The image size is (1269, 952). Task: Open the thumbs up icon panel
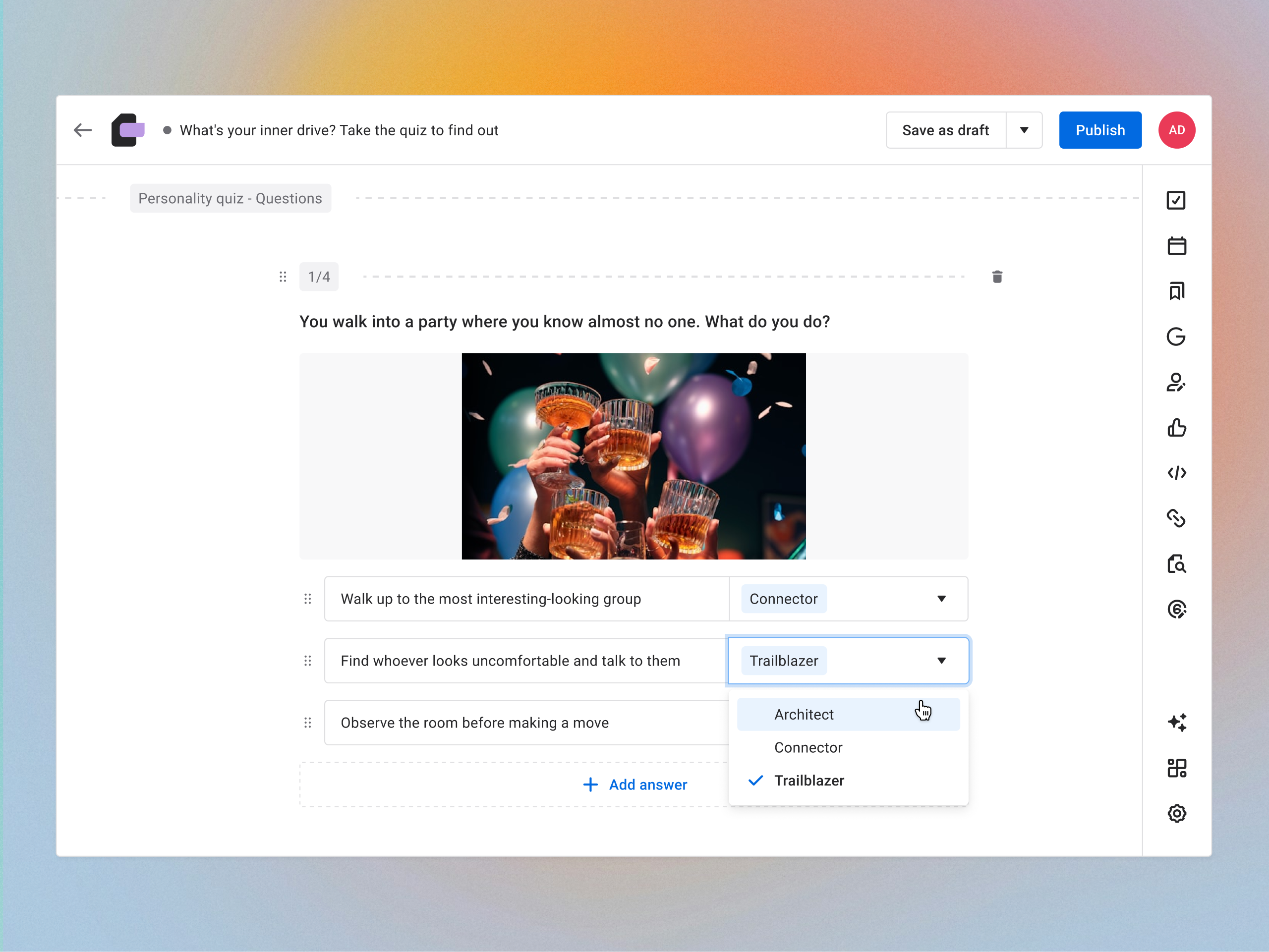tap(1176, 427)
